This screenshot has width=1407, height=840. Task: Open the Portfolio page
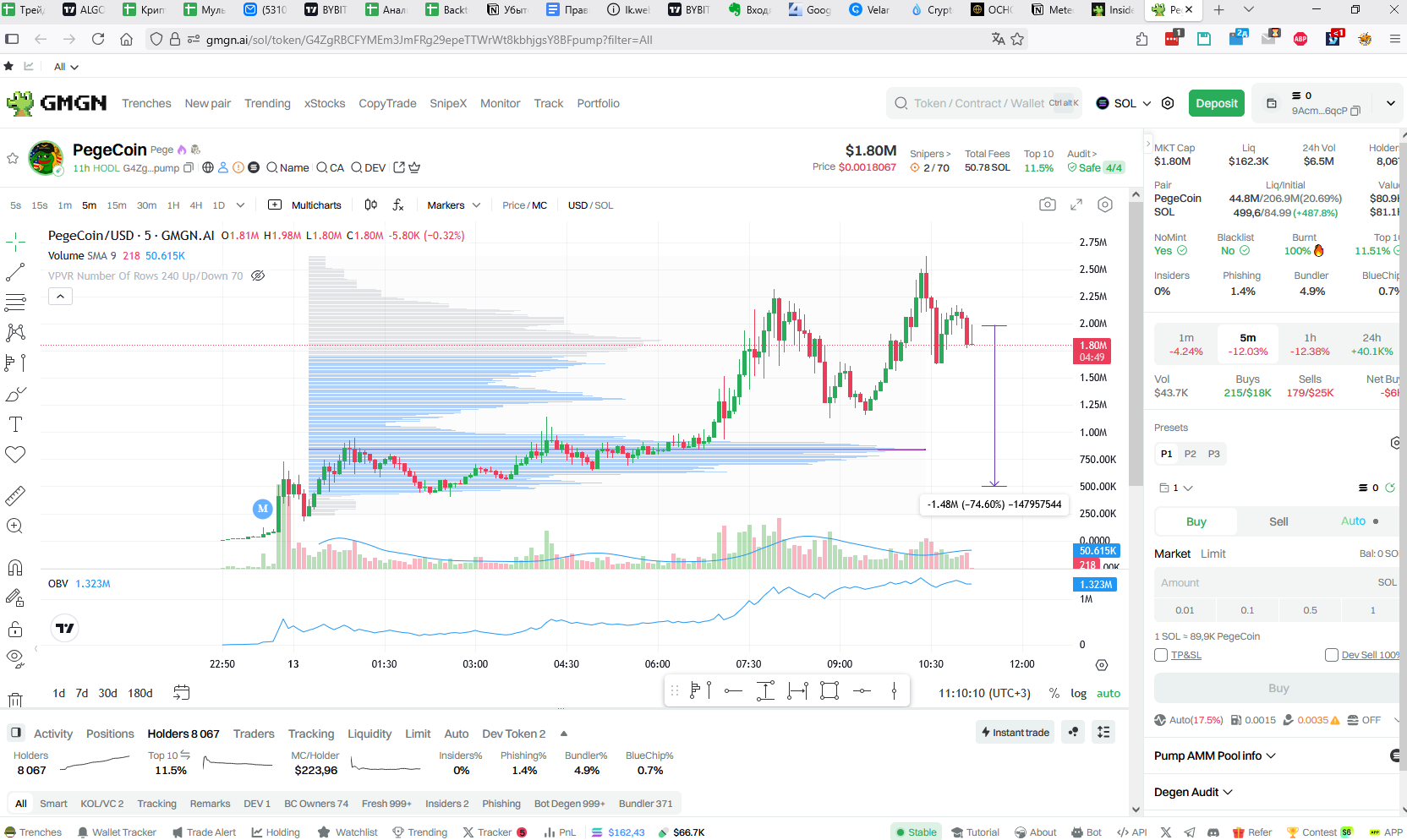(x=598, y=103)
